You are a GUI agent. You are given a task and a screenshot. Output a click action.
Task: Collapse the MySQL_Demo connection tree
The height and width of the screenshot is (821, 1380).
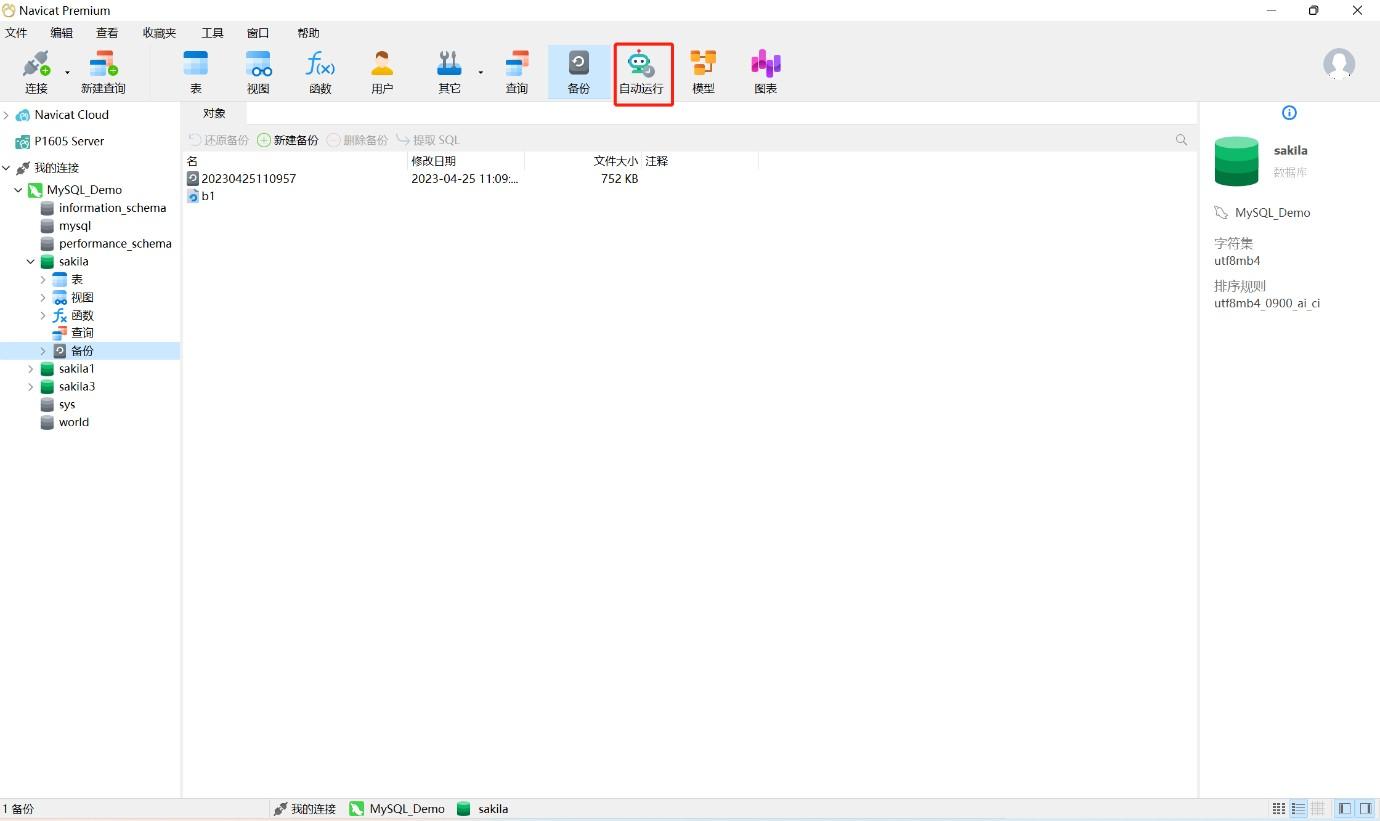pyautogui.click(x=18, y=190)
